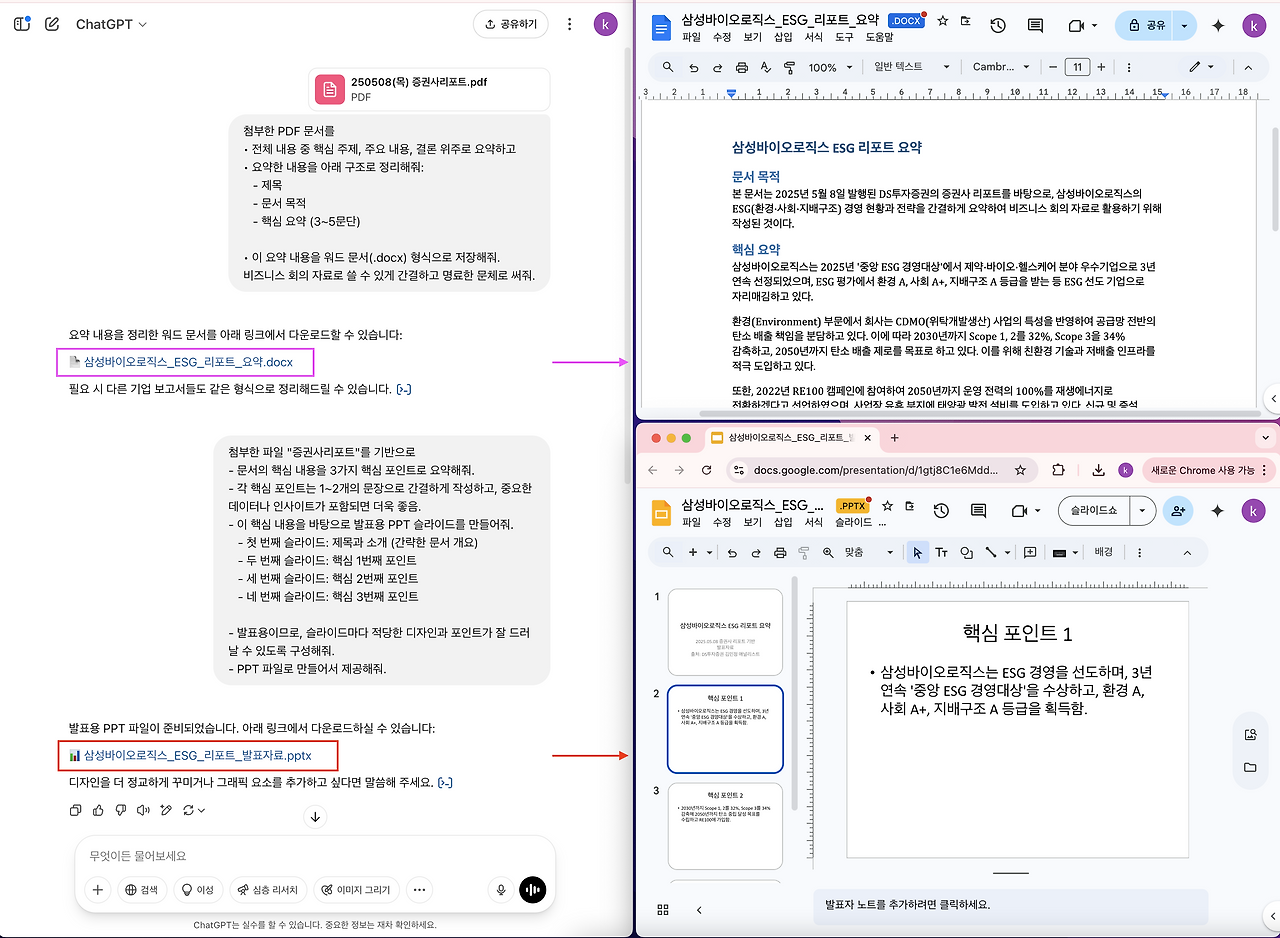Open version history in Google Docs
This screenshot has width=1280, height=938.
(997, 26)
